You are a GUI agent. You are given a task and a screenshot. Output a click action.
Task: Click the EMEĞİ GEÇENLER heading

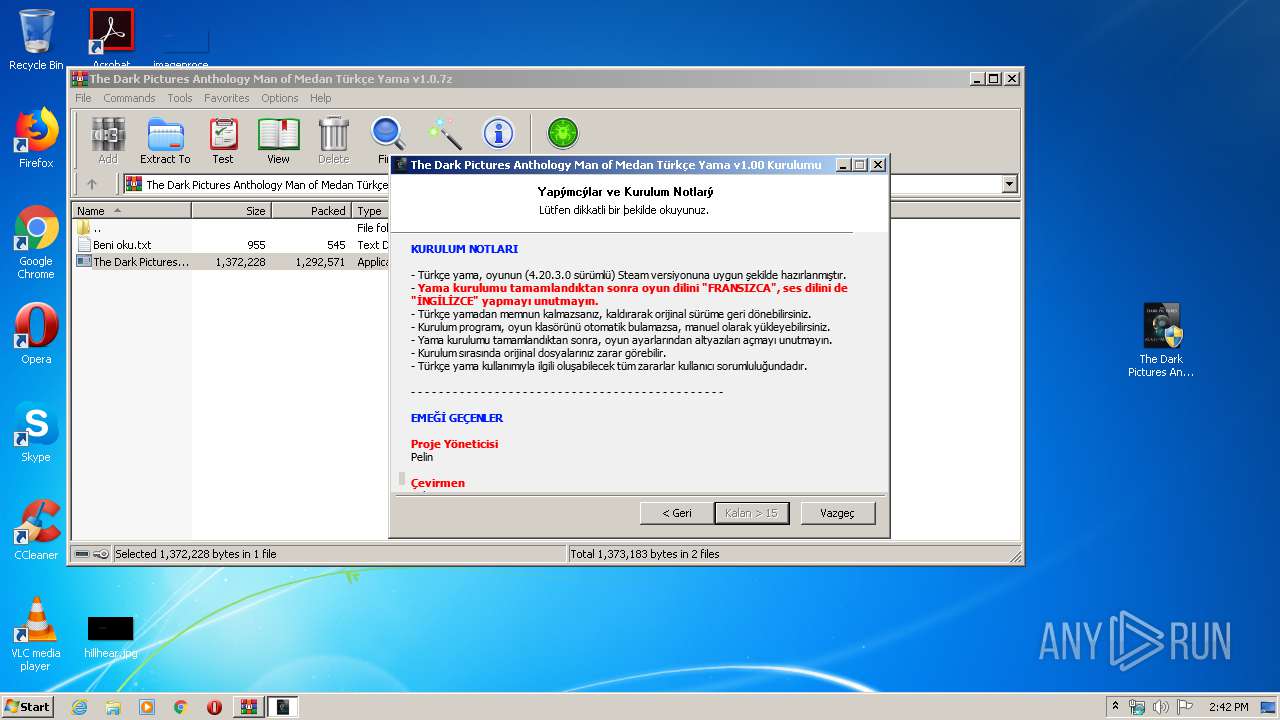pos(457,418)
